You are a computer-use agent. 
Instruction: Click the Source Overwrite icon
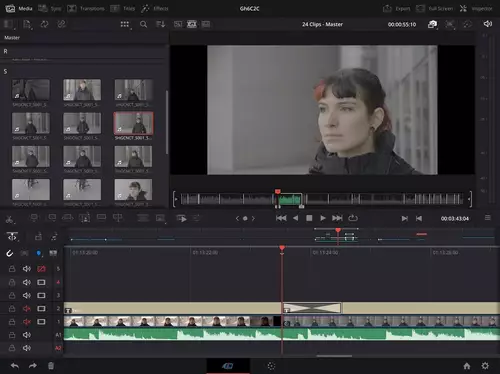click(117, 218)
